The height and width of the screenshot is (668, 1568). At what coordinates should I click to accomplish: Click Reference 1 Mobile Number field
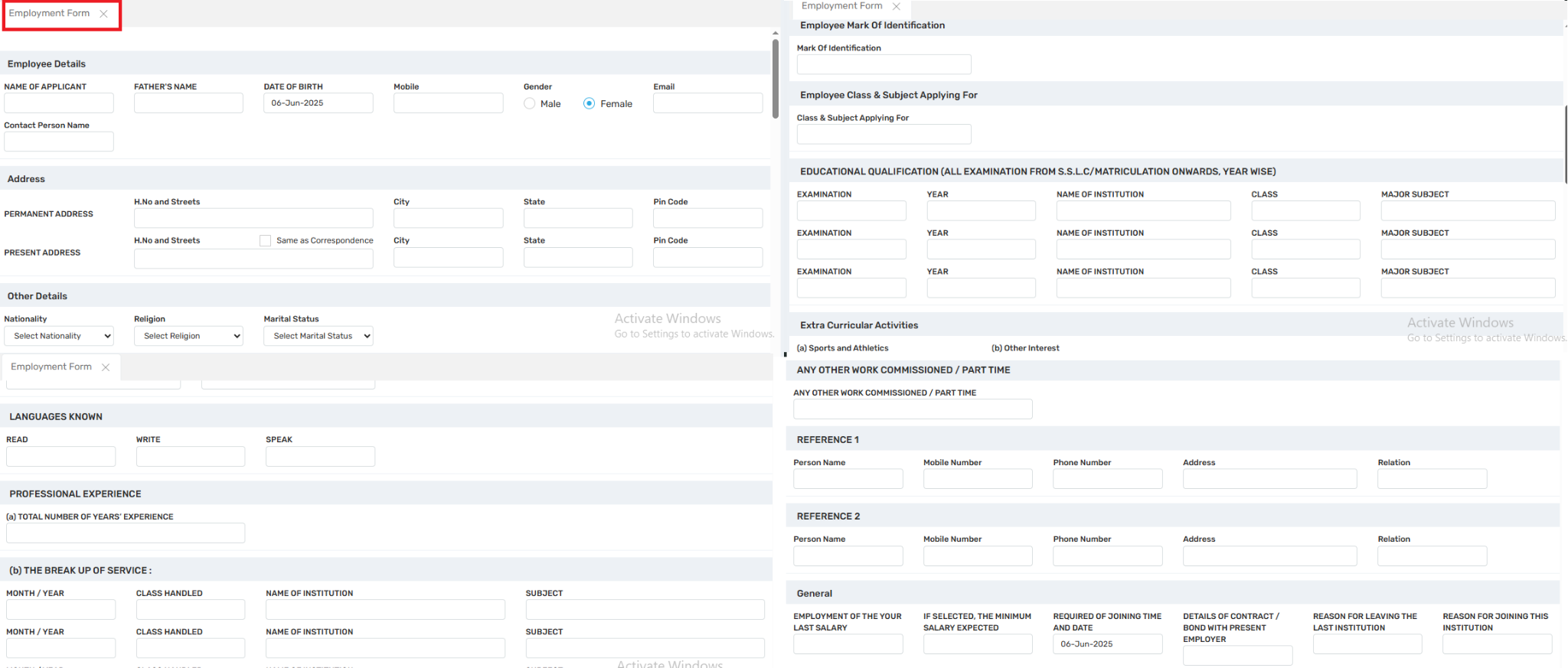coord(978,479)
